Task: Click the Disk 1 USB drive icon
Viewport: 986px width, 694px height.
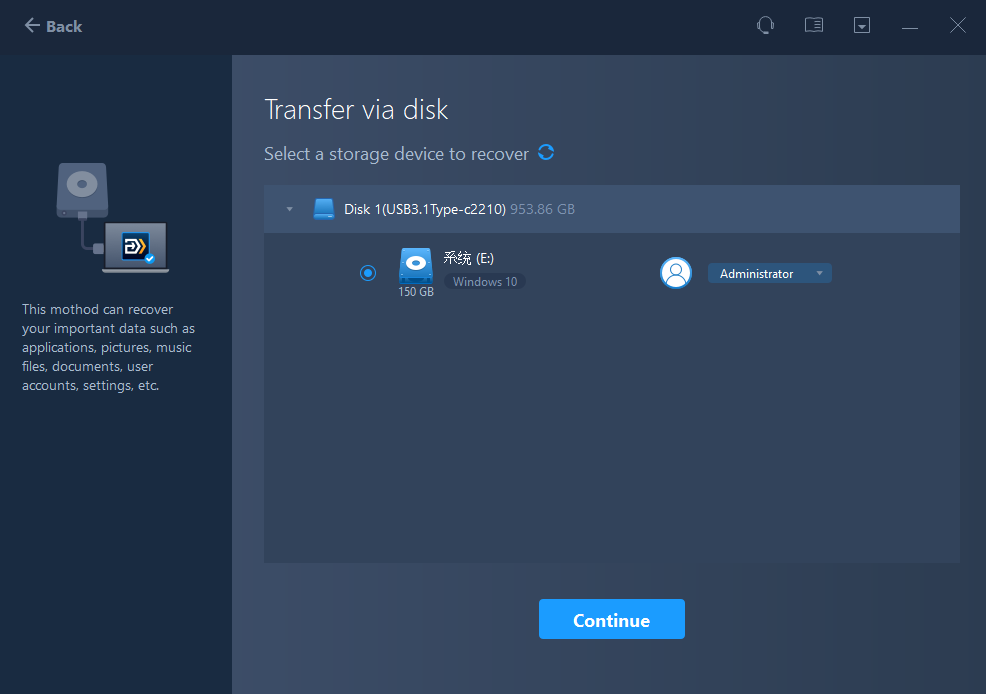Action: point(324,209)
